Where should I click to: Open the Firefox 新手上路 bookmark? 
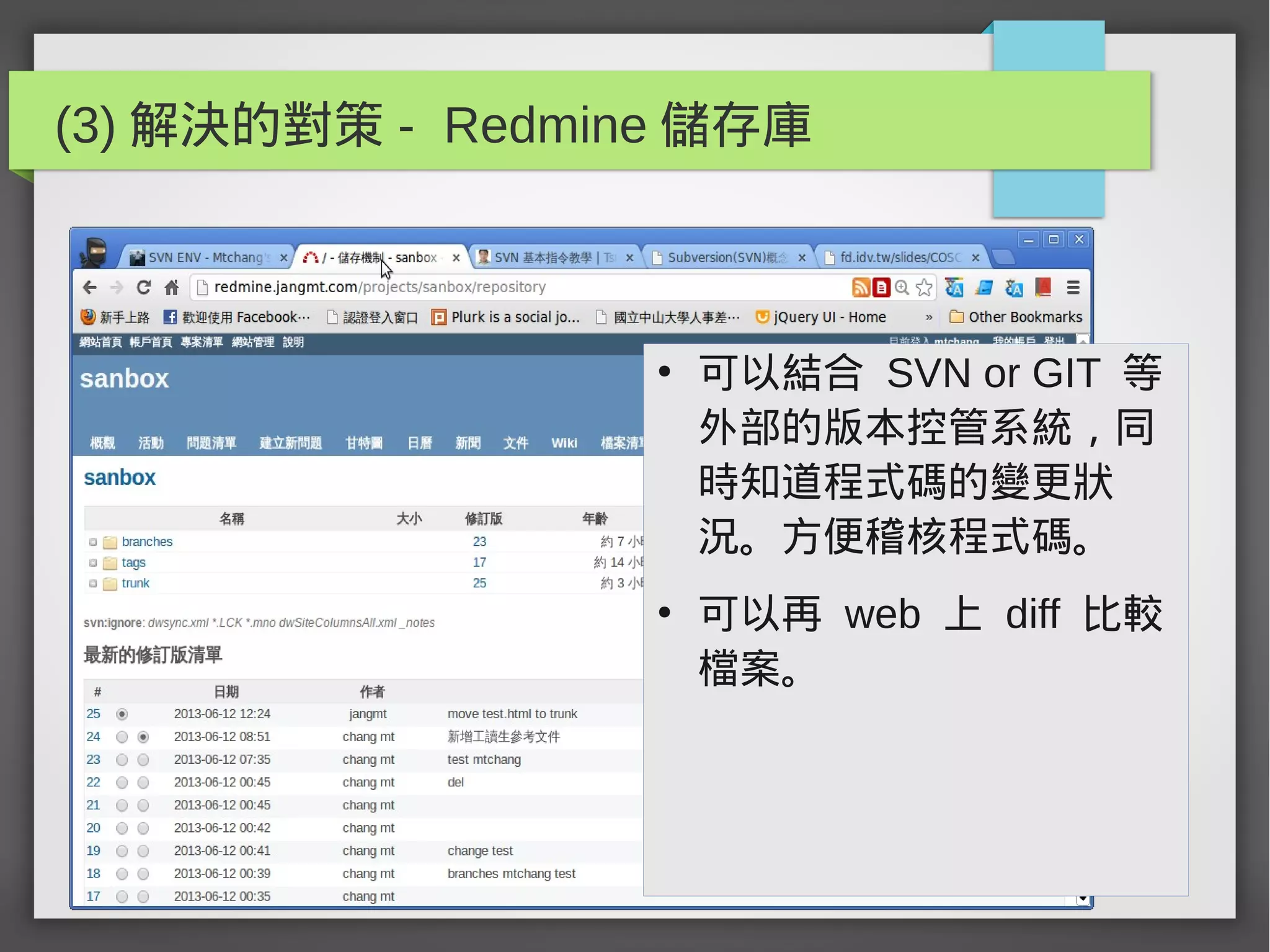[x=115, y=318]
